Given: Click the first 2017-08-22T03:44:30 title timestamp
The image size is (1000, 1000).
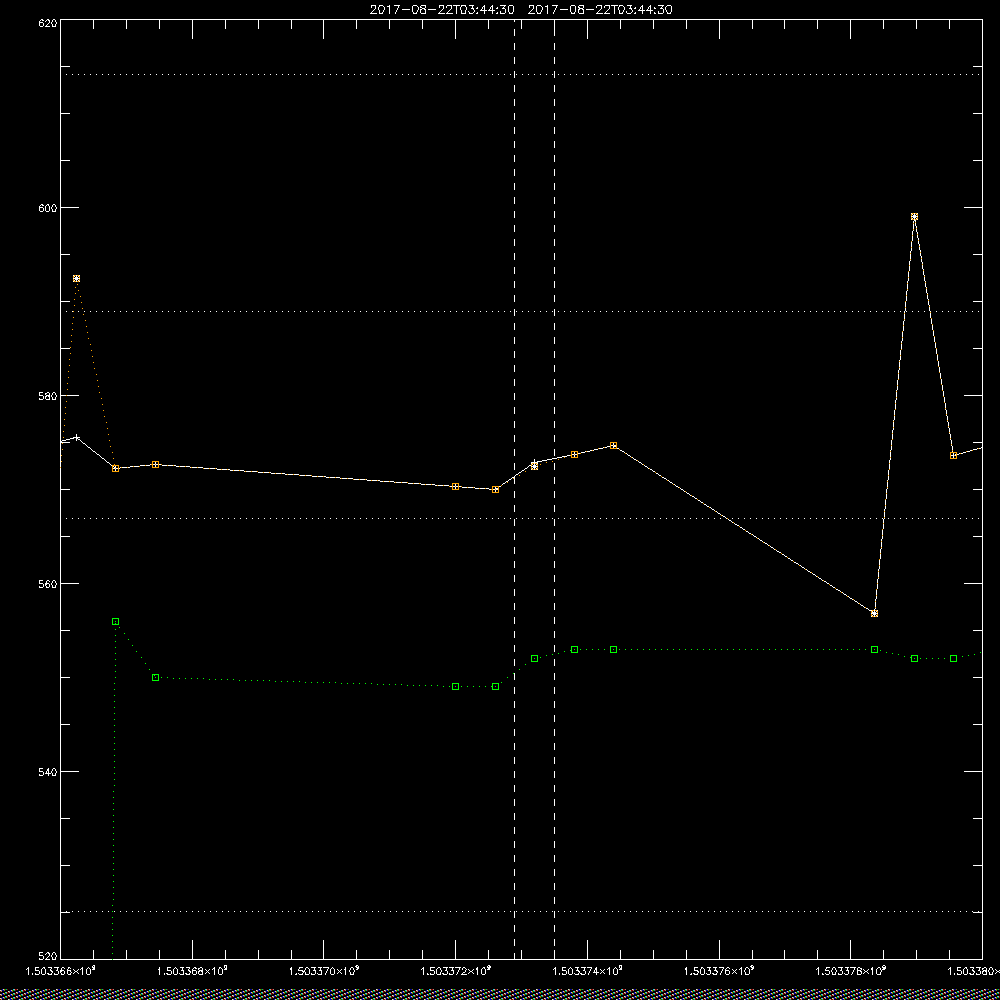Looking at the screenshot, I should pos(442,10).
